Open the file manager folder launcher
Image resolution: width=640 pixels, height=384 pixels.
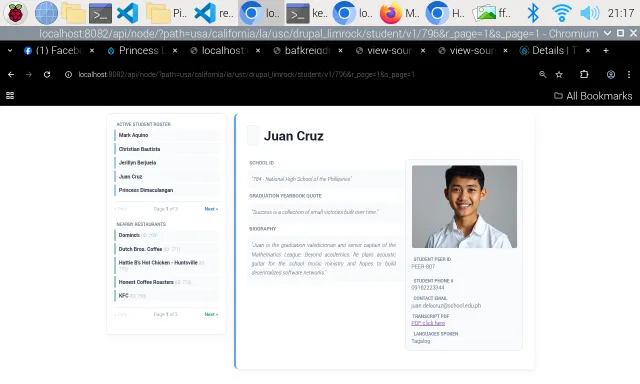pos(73,13)
